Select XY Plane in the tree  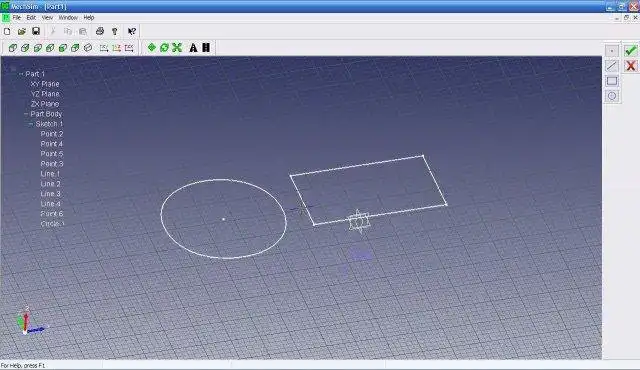(x=45, y=84)
